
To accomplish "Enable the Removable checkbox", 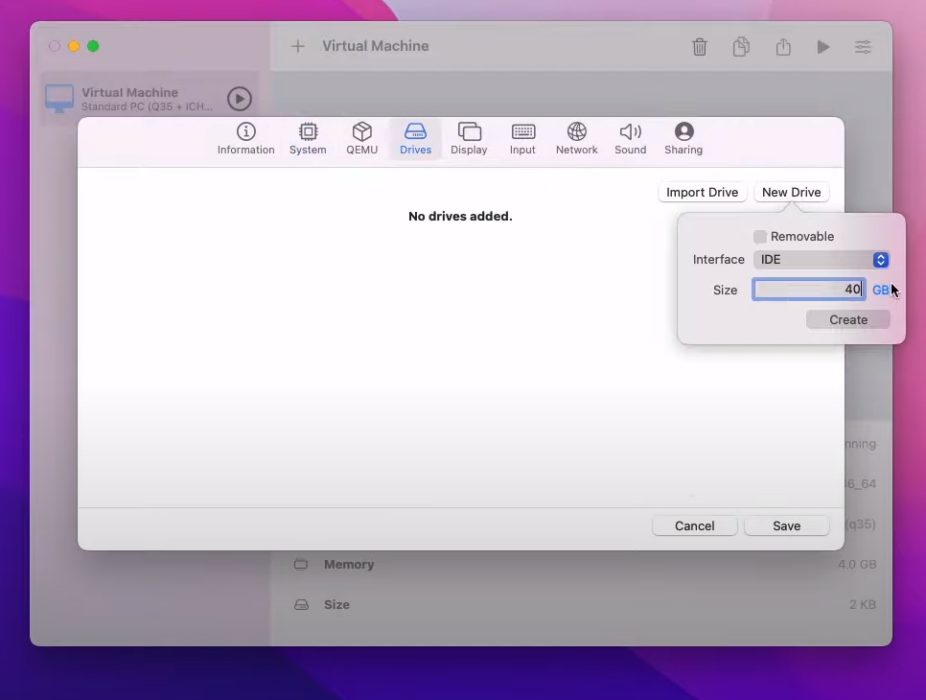I will coord(760,237).
